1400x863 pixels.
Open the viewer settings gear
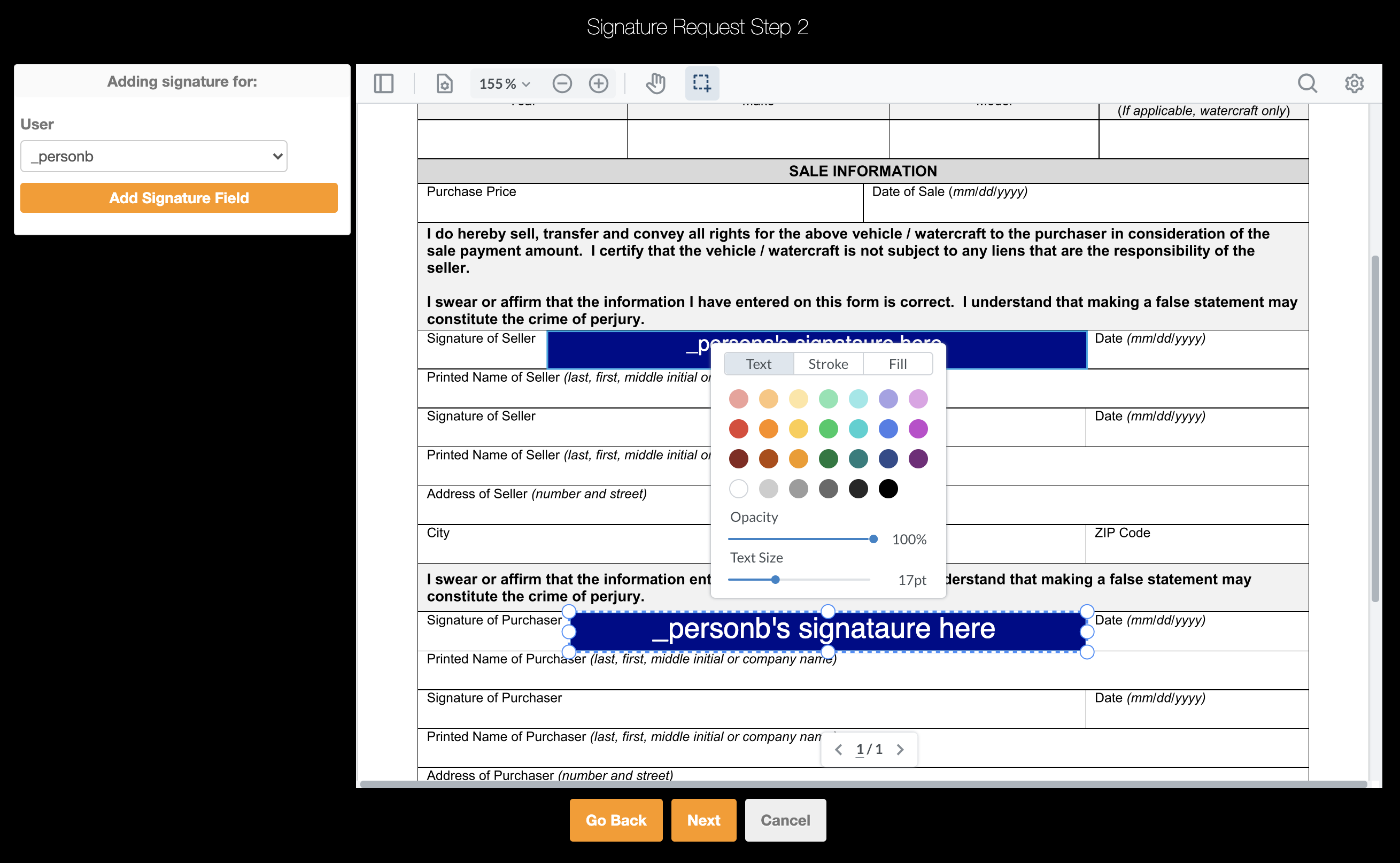click(x=1354, y=84)
